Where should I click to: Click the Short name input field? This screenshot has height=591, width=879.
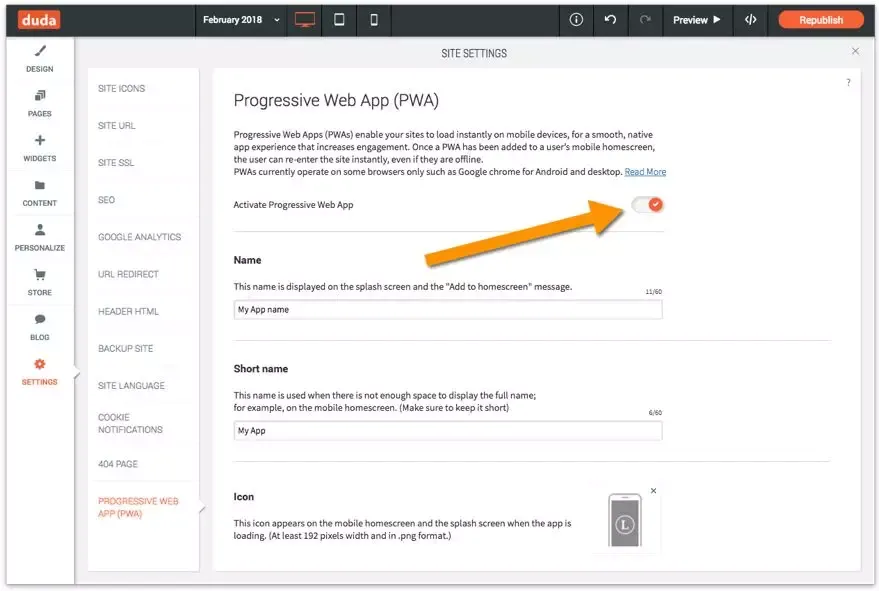tap(448, 431)
